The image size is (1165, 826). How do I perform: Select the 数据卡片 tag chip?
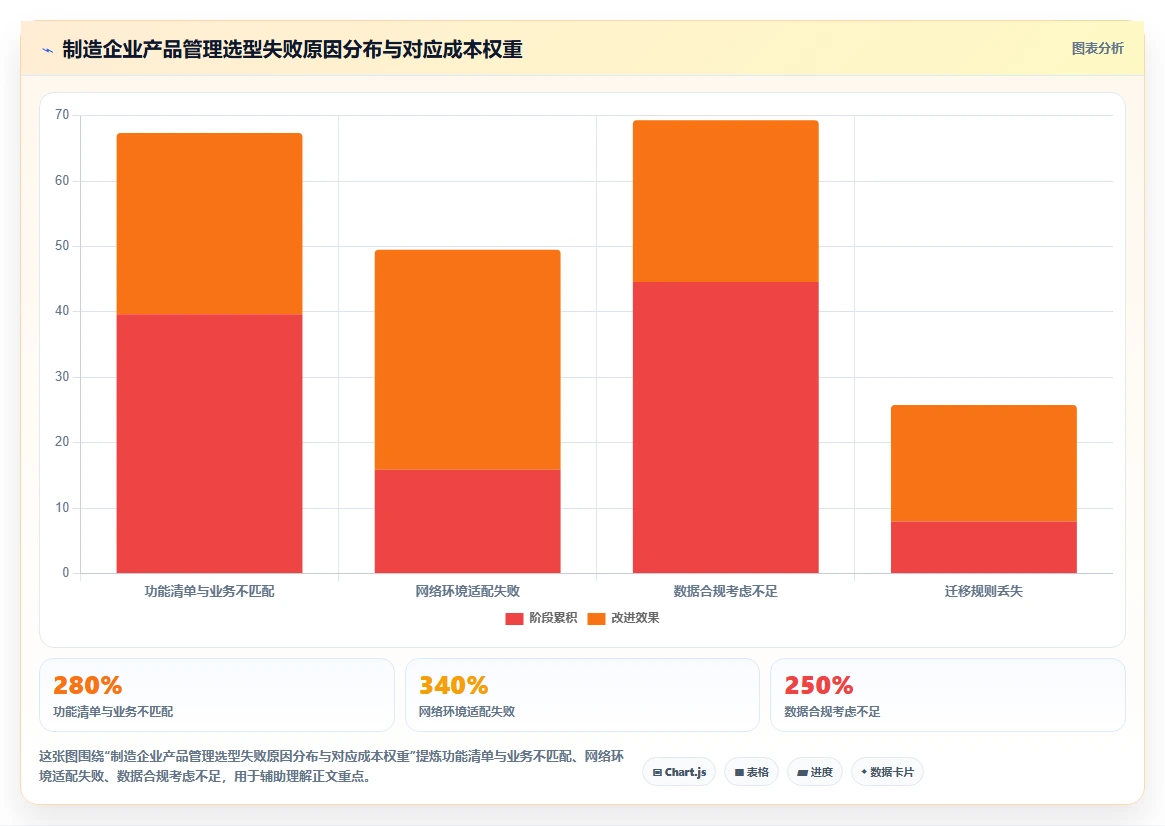(x=887, y=772)
